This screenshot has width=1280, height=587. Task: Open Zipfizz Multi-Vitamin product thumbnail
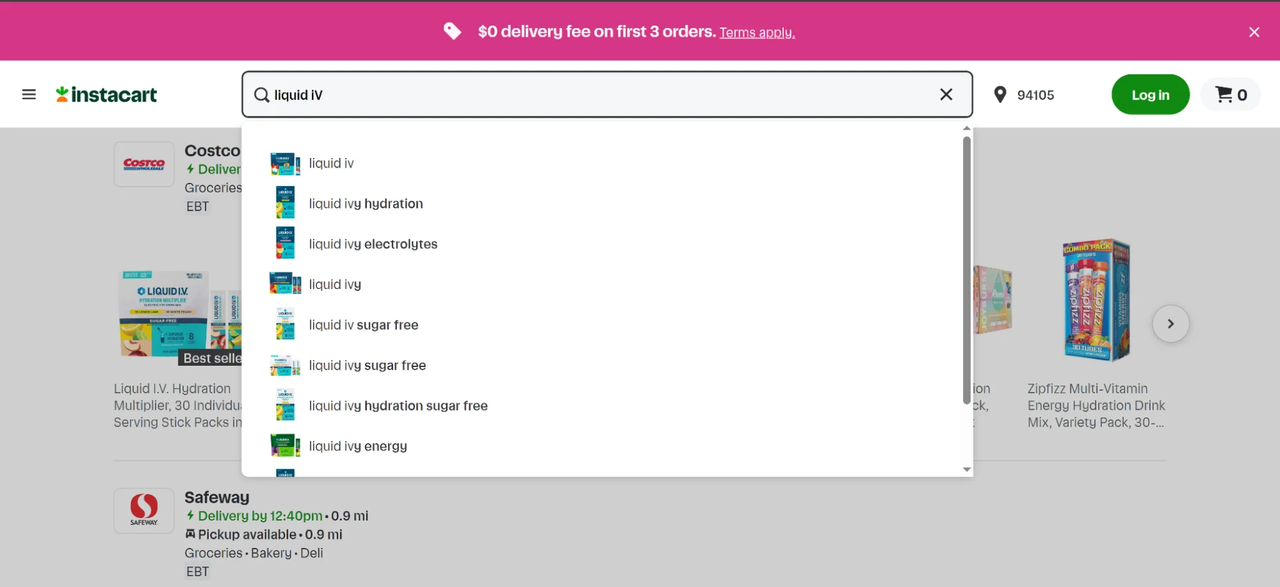pyautogui.click(x=1096, y=300)
